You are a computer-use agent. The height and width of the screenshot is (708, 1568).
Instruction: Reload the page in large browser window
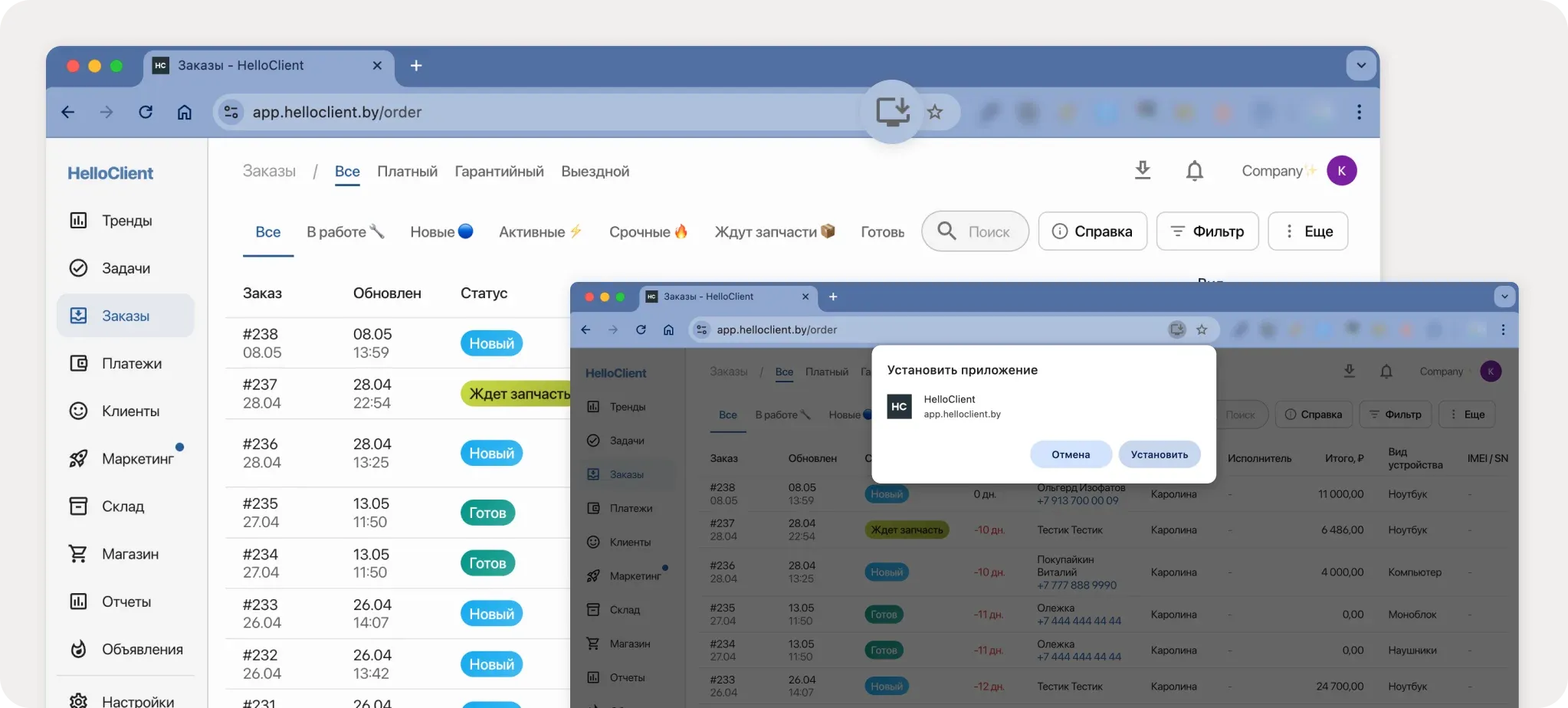[146, 112]
